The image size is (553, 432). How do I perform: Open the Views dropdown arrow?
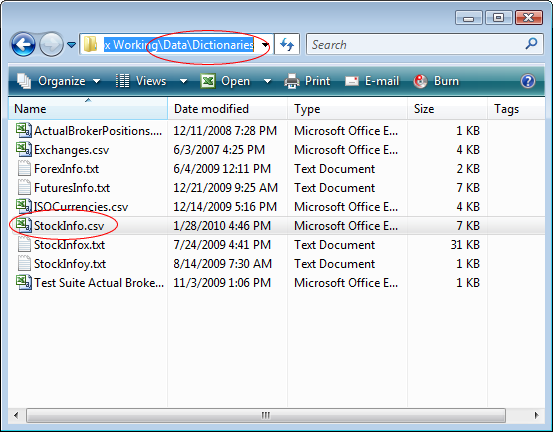click(x=183, y=81)
